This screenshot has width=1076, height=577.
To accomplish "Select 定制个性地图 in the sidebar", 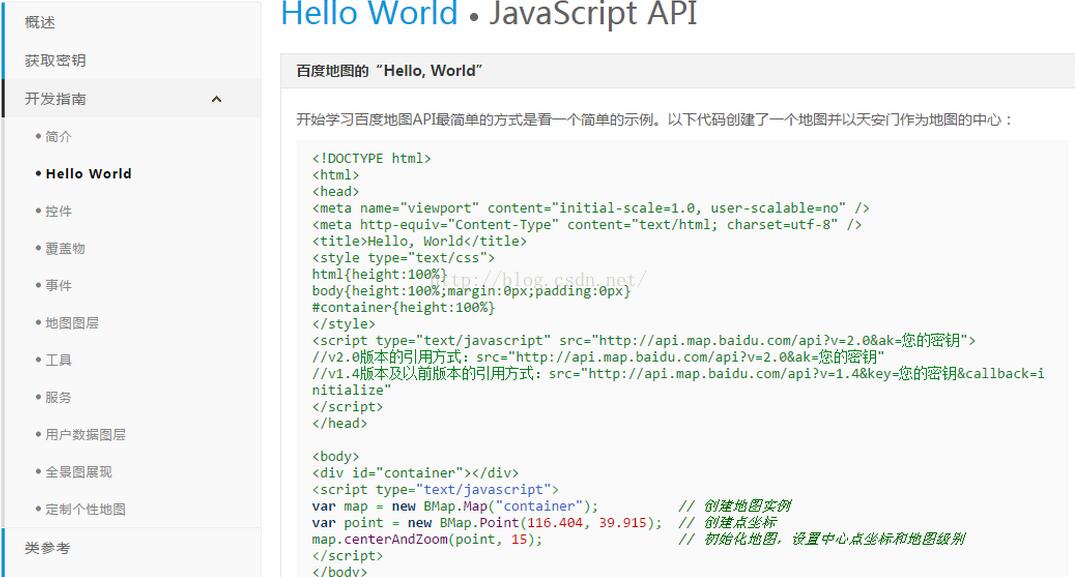I will point(83,509).
